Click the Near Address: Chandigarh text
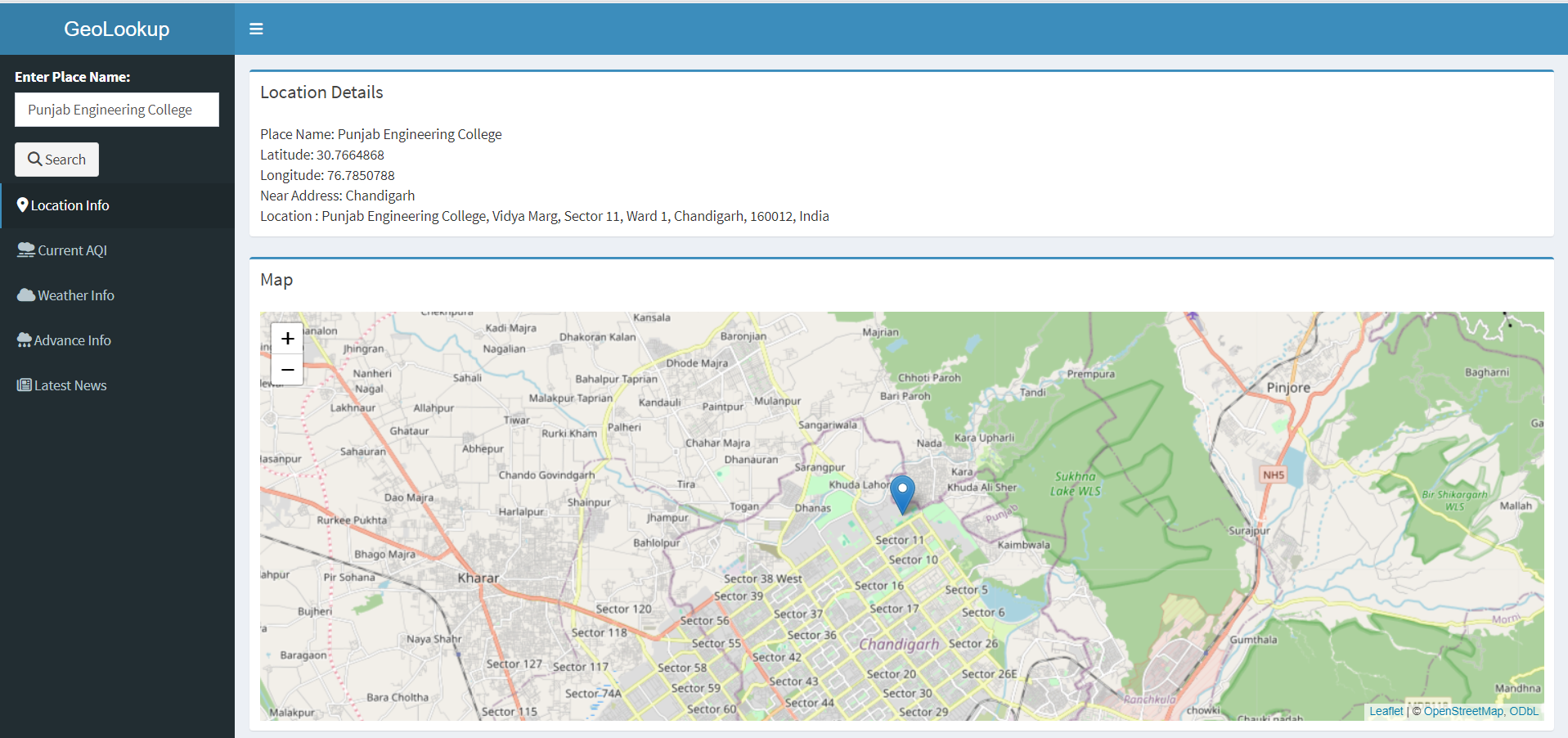1568x738 pixels. [338, 196]
